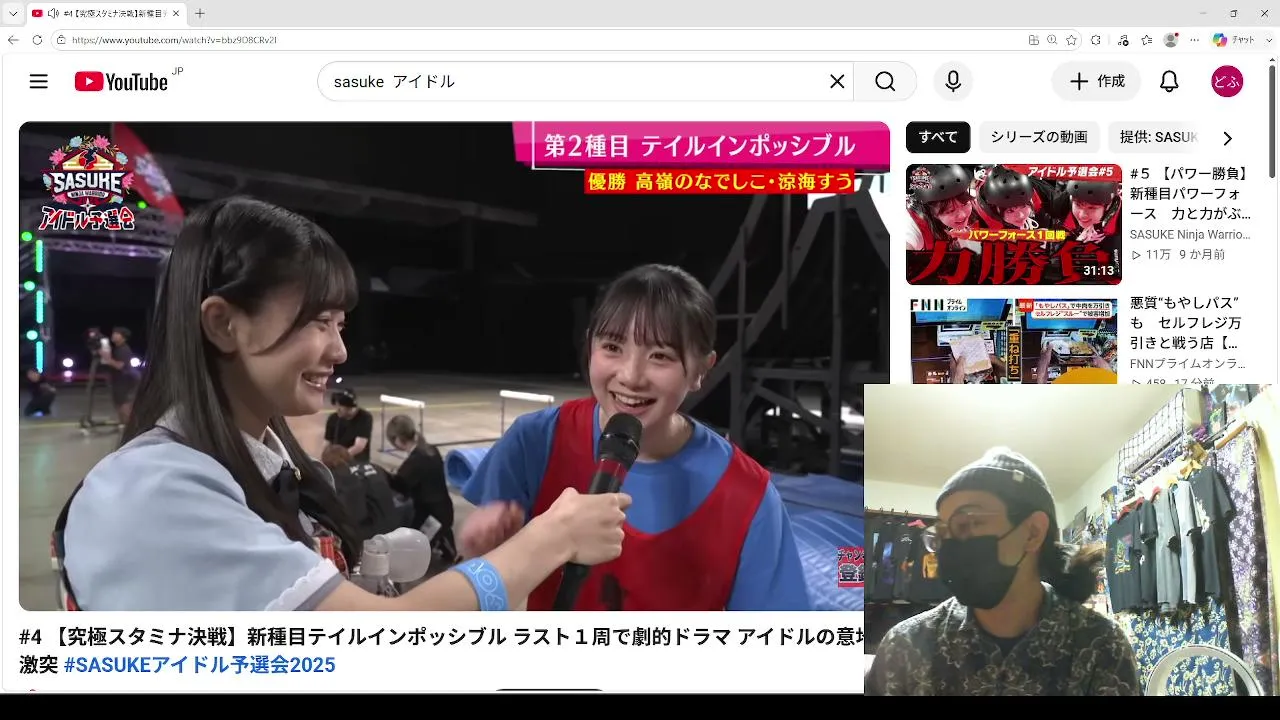Minimize the browser window
The height and width of the screenshot is (720, 1280).
coord(1202,13)
